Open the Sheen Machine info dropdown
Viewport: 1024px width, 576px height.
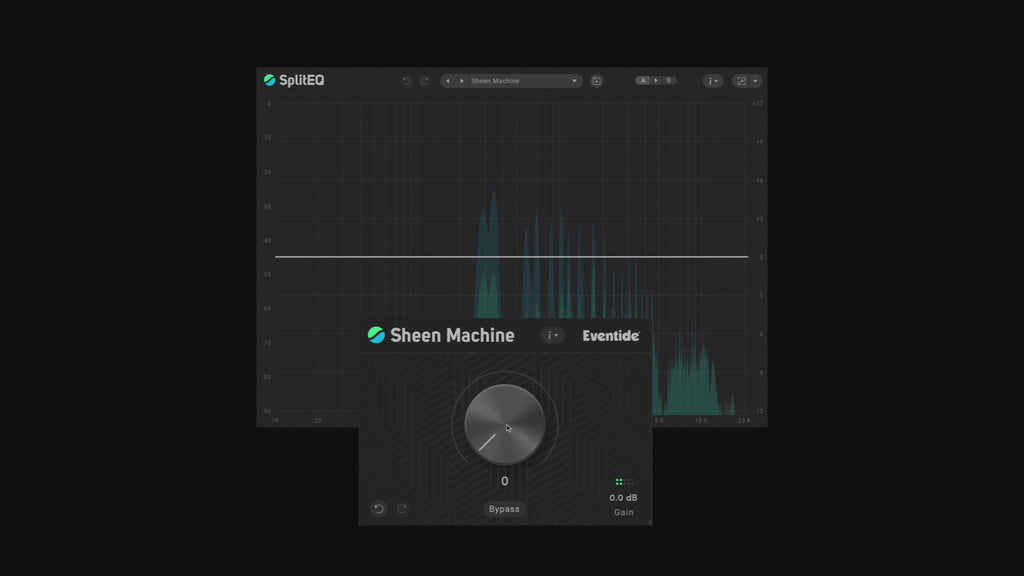(x=552, y=336)
